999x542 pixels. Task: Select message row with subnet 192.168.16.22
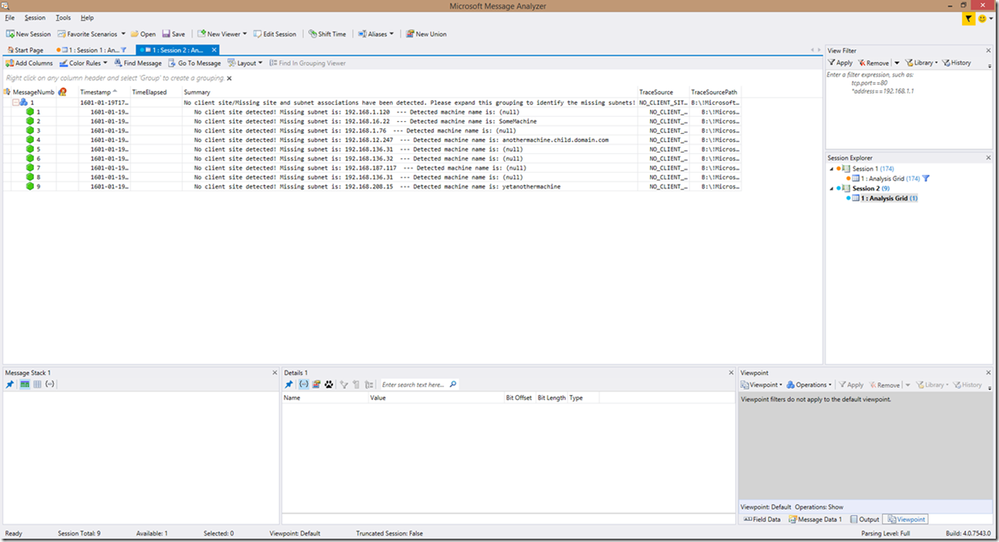tap(372, 121)
